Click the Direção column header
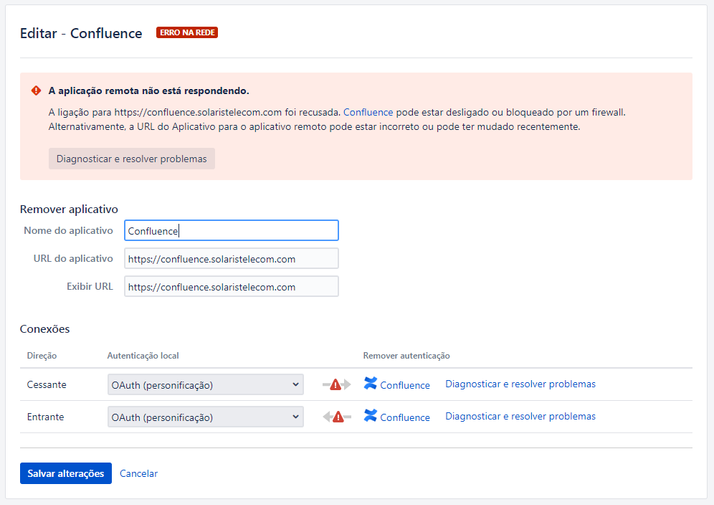714x505 pixels. point(42,356)
